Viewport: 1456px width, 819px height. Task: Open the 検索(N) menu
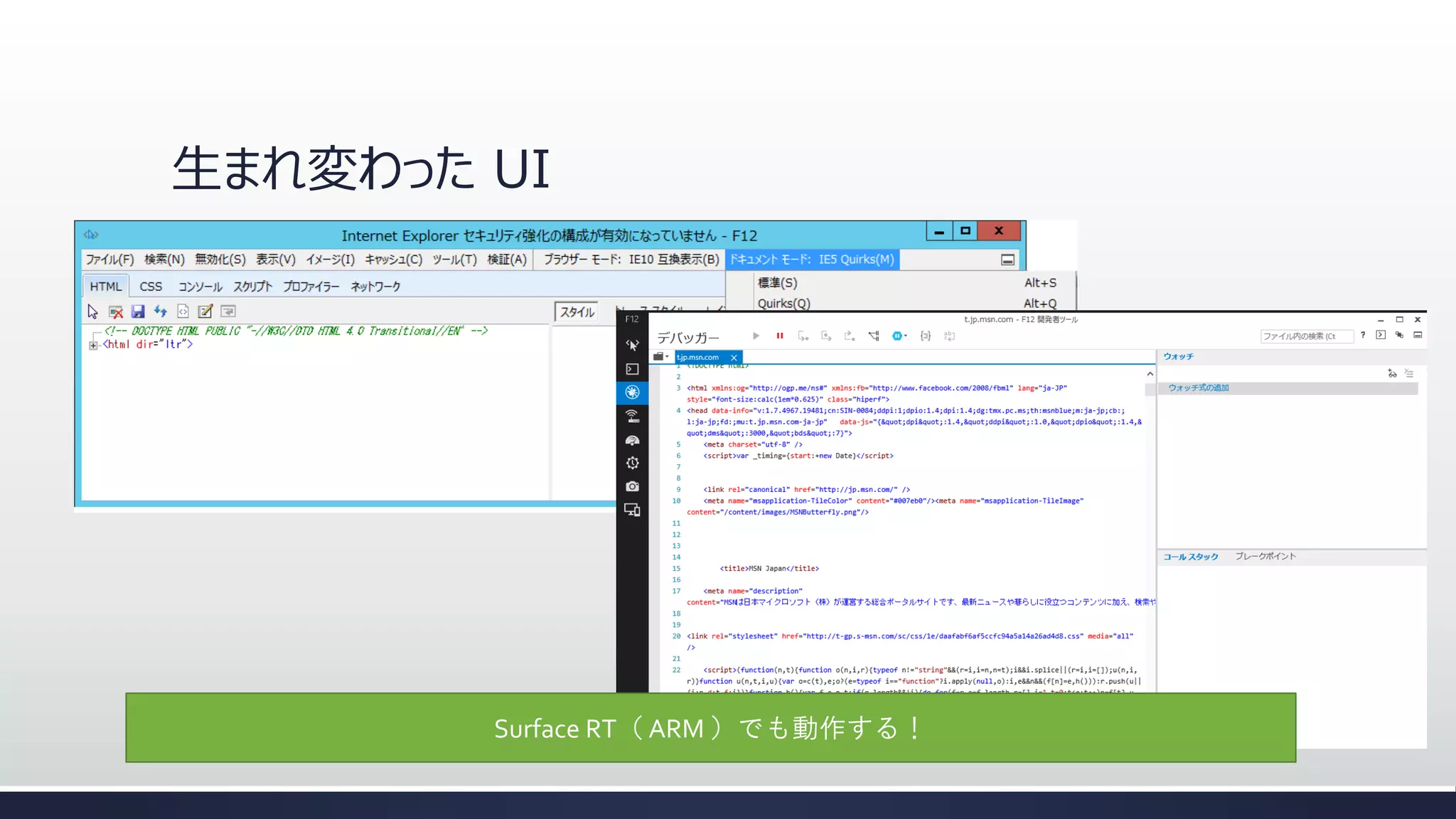click(x=164, y=259)
